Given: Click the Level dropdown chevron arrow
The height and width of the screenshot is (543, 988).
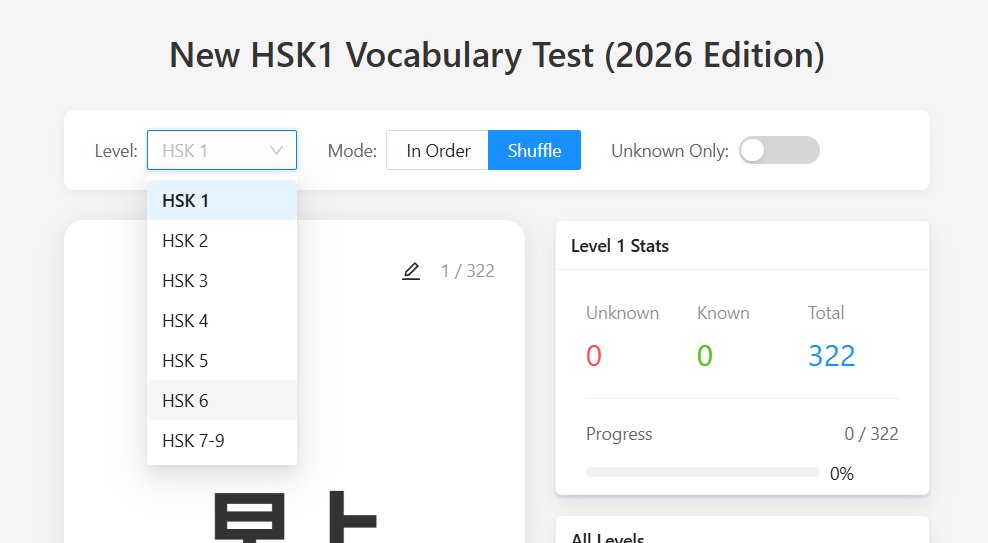Looking at the screenshot, I should pyautogui.click(x=276, y=151).
